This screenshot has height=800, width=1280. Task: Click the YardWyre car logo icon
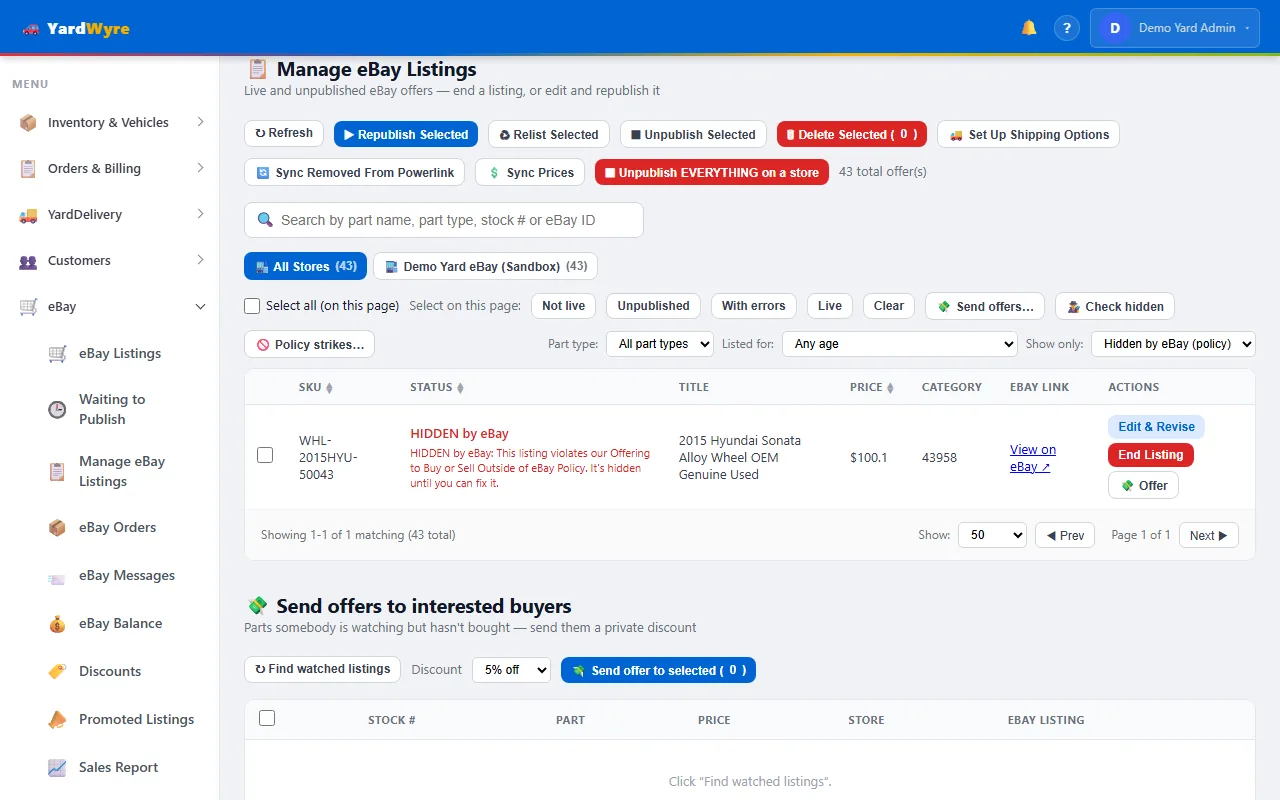[x=31, y=29]
